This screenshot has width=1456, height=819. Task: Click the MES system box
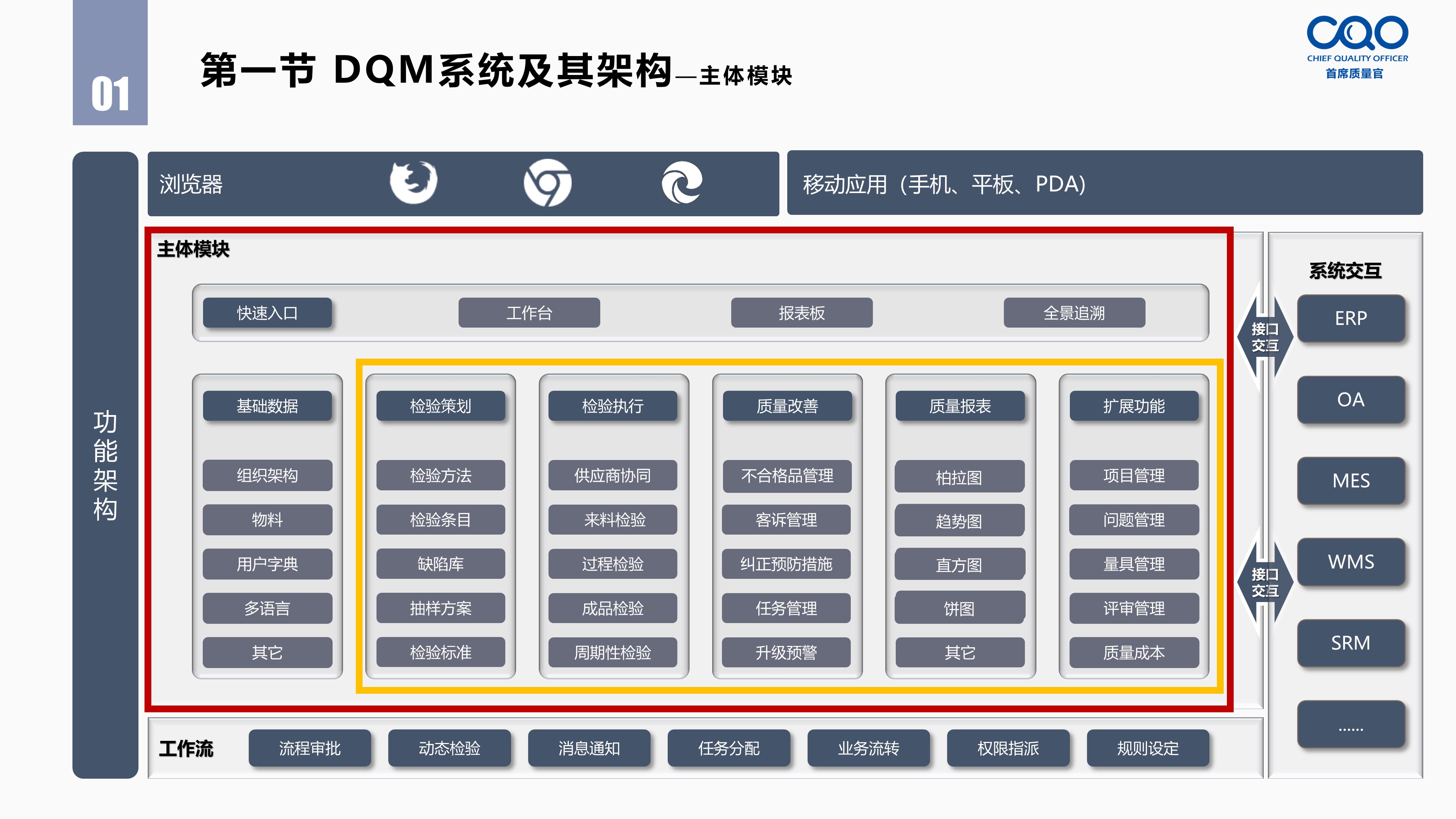click(x=1351, y=480)
